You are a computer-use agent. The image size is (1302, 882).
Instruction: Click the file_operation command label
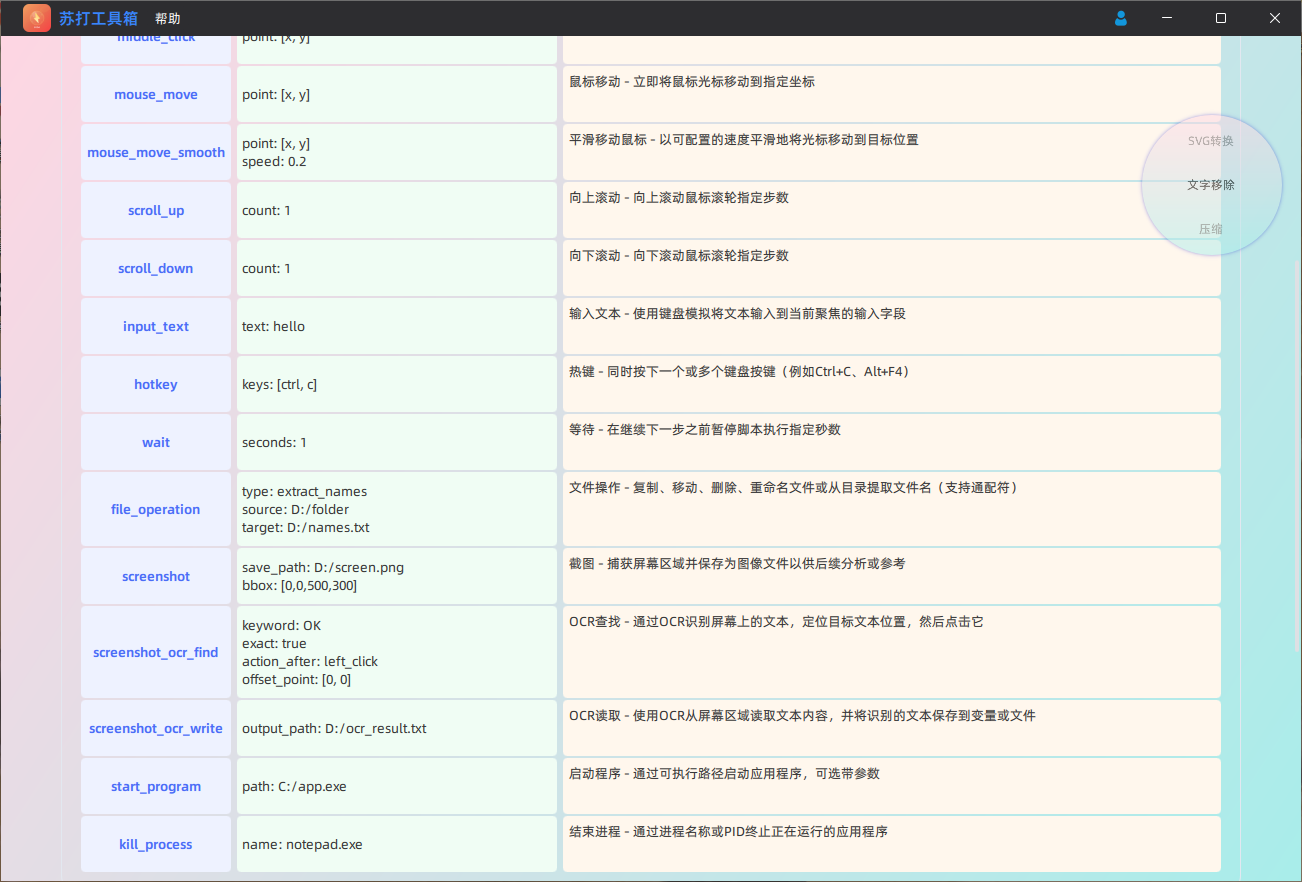pos(156,509)
